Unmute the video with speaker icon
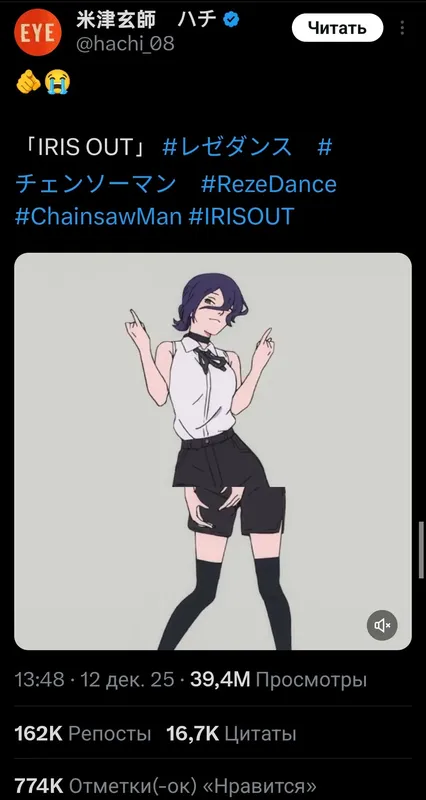 pos(382,625)
